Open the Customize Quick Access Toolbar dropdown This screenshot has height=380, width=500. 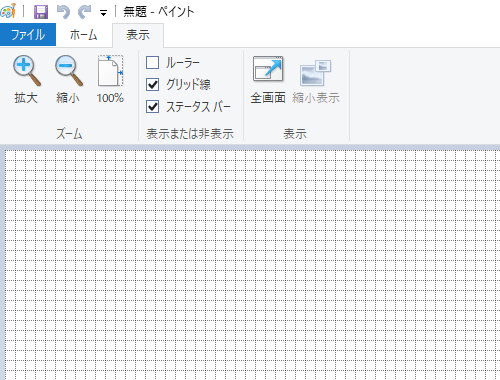103,13
